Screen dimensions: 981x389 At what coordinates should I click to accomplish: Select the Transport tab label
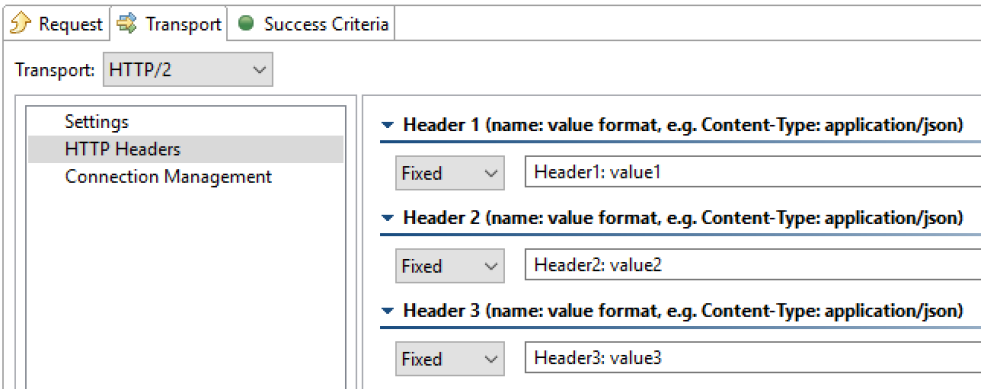183,24
